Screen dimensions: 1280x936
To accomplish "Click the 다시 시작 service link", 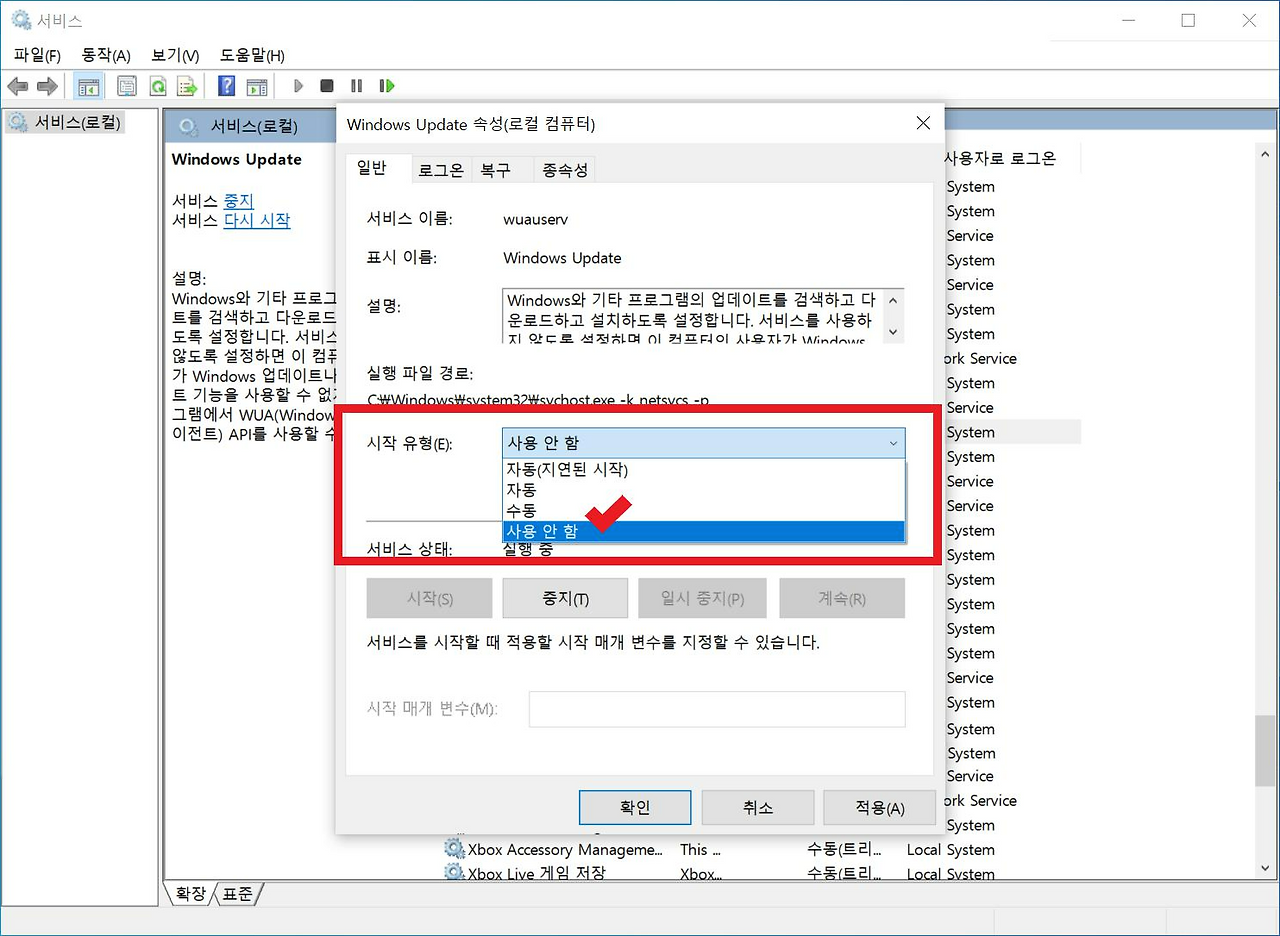I will [x=257, y=221].
